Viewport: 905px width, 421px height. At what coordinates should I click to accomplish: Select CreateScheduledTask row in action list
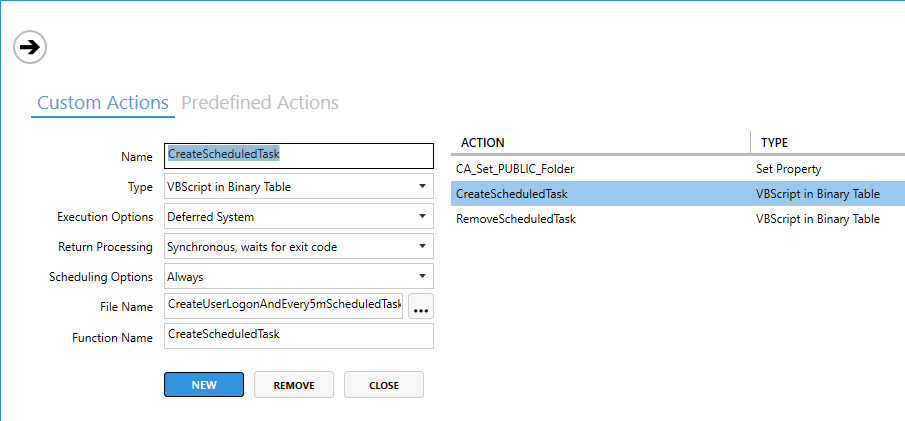pos(512,194)
